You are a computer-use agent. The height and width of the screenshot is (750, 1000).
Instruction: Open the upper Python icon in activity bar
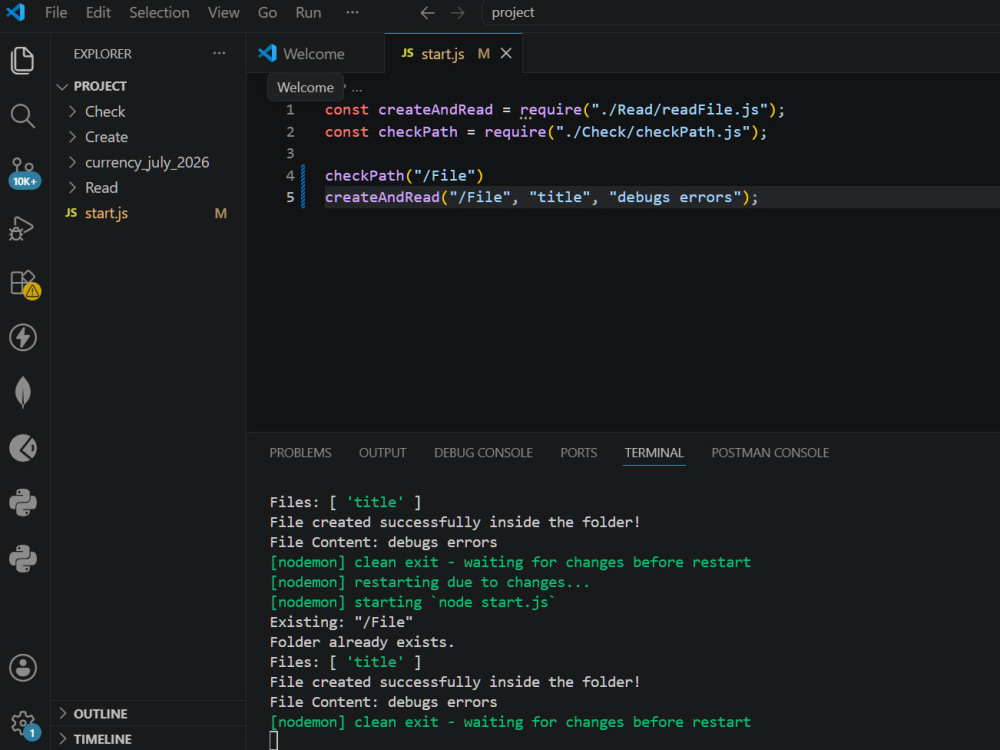(x=23, y=503)
